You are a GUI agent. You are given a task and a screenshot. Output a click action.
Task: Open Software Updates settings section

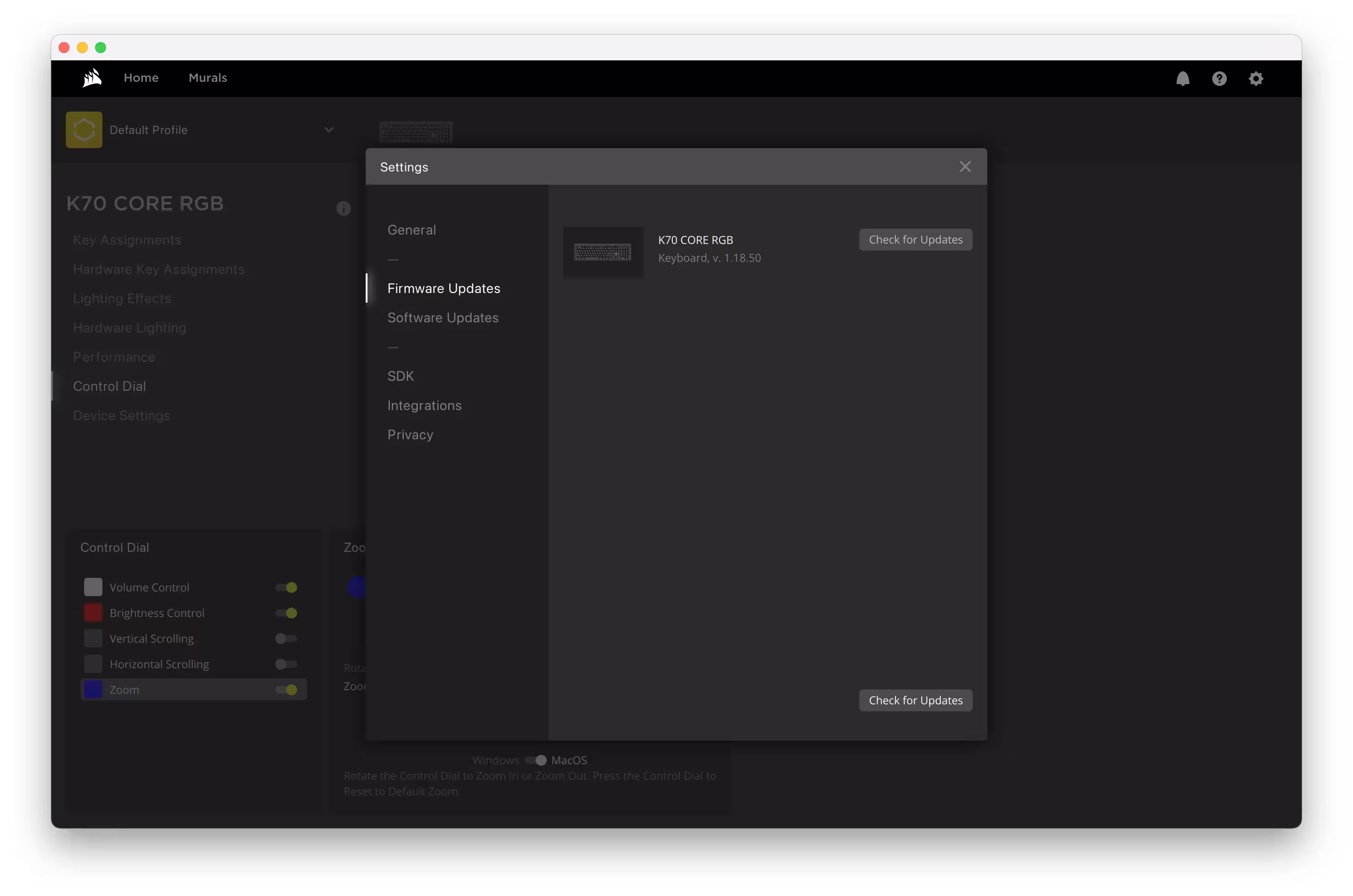tap(443, 318)
